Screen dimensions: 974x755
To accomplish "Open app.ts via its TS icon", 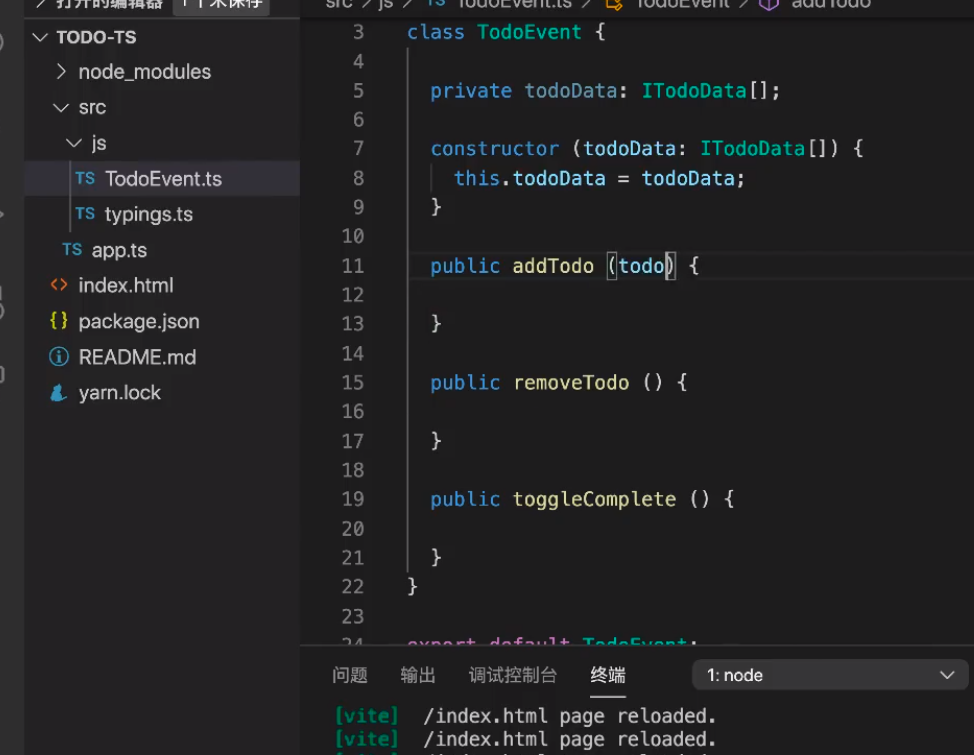I will point(71,250).
